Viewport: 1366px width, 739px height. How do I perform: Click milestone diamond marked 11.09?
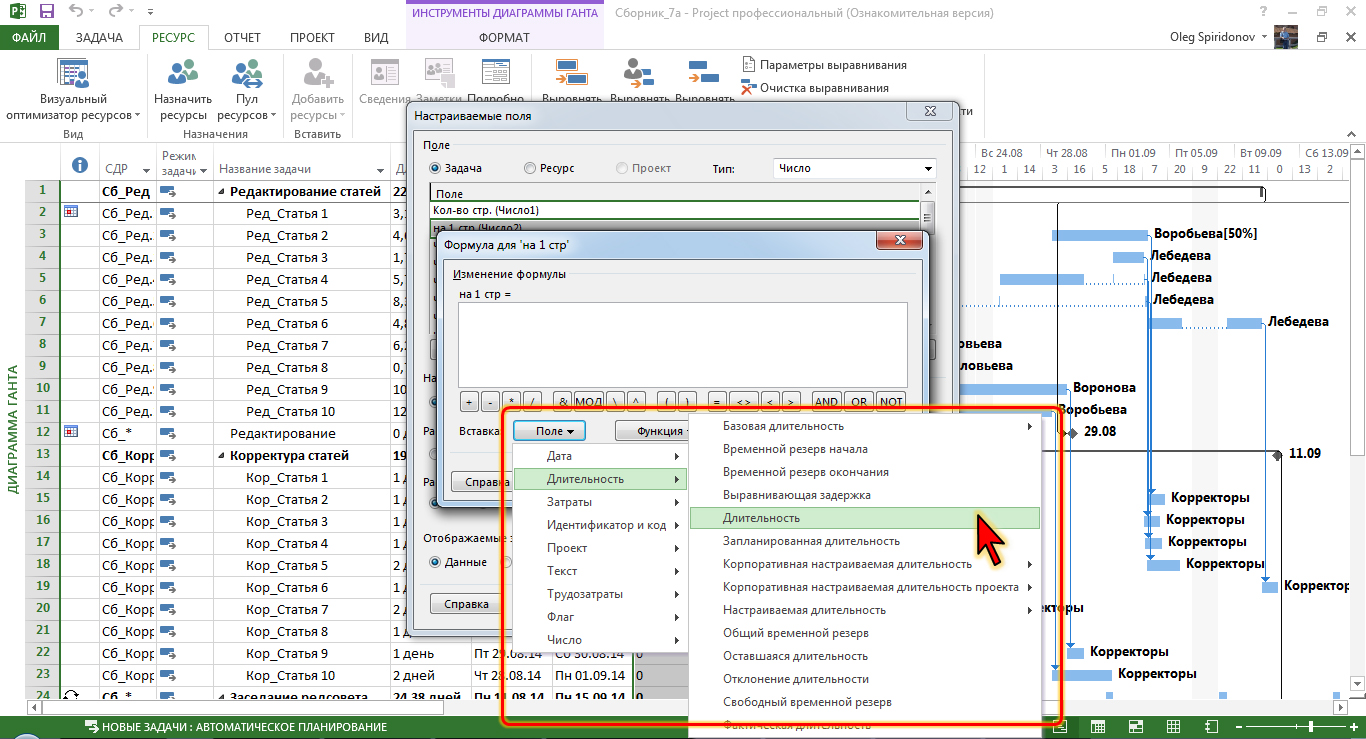tap(1277, 454)
